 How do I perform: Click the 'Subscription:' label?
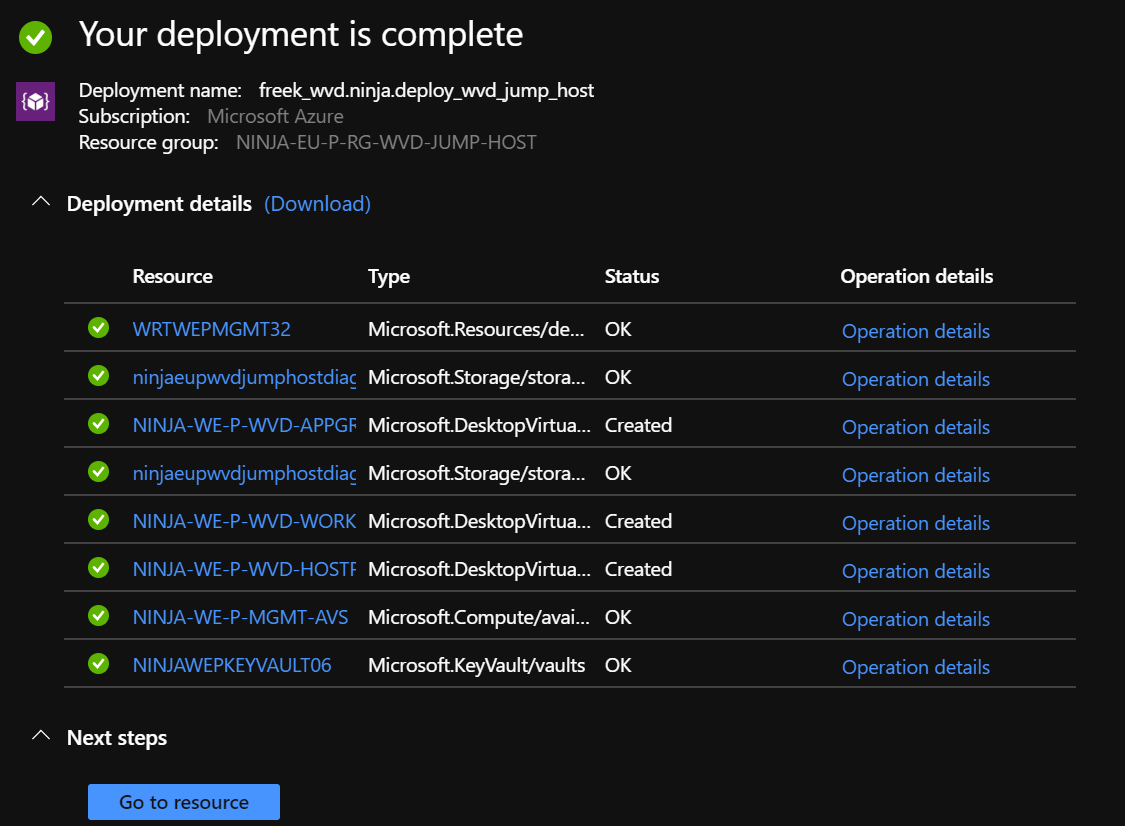pos(134,116)
